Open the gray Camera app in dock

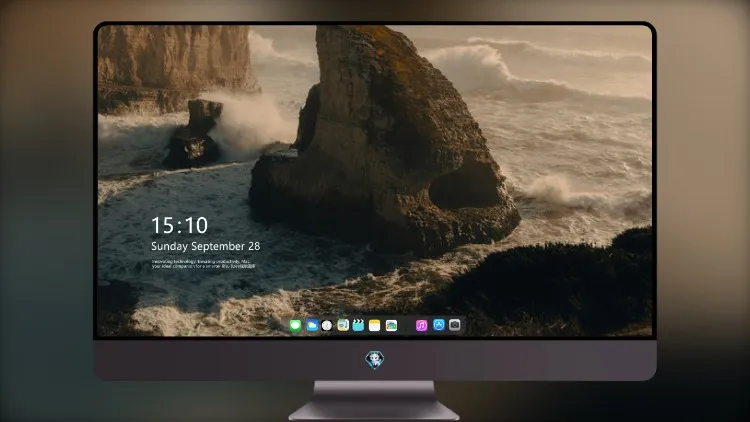(x=454, y=325)
